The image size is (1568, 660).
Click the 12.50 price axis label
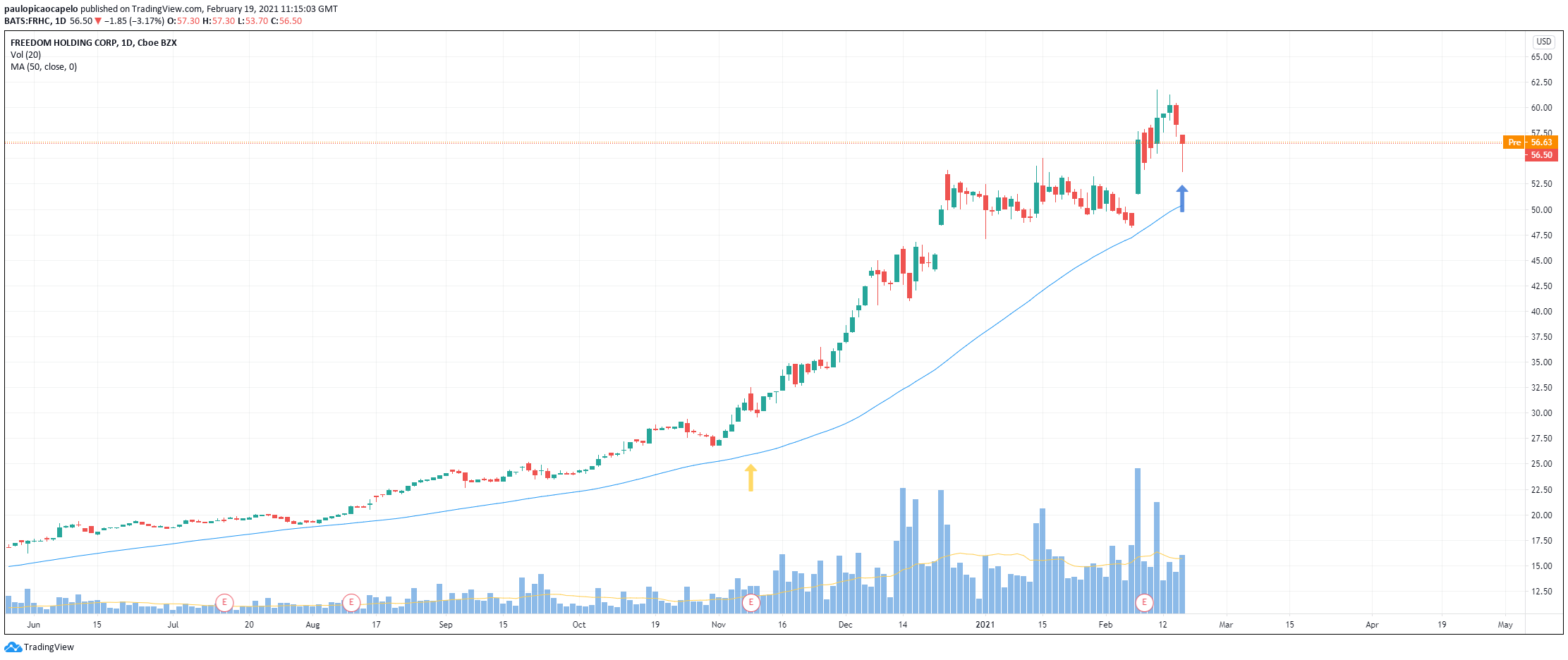pos(1541,592)
